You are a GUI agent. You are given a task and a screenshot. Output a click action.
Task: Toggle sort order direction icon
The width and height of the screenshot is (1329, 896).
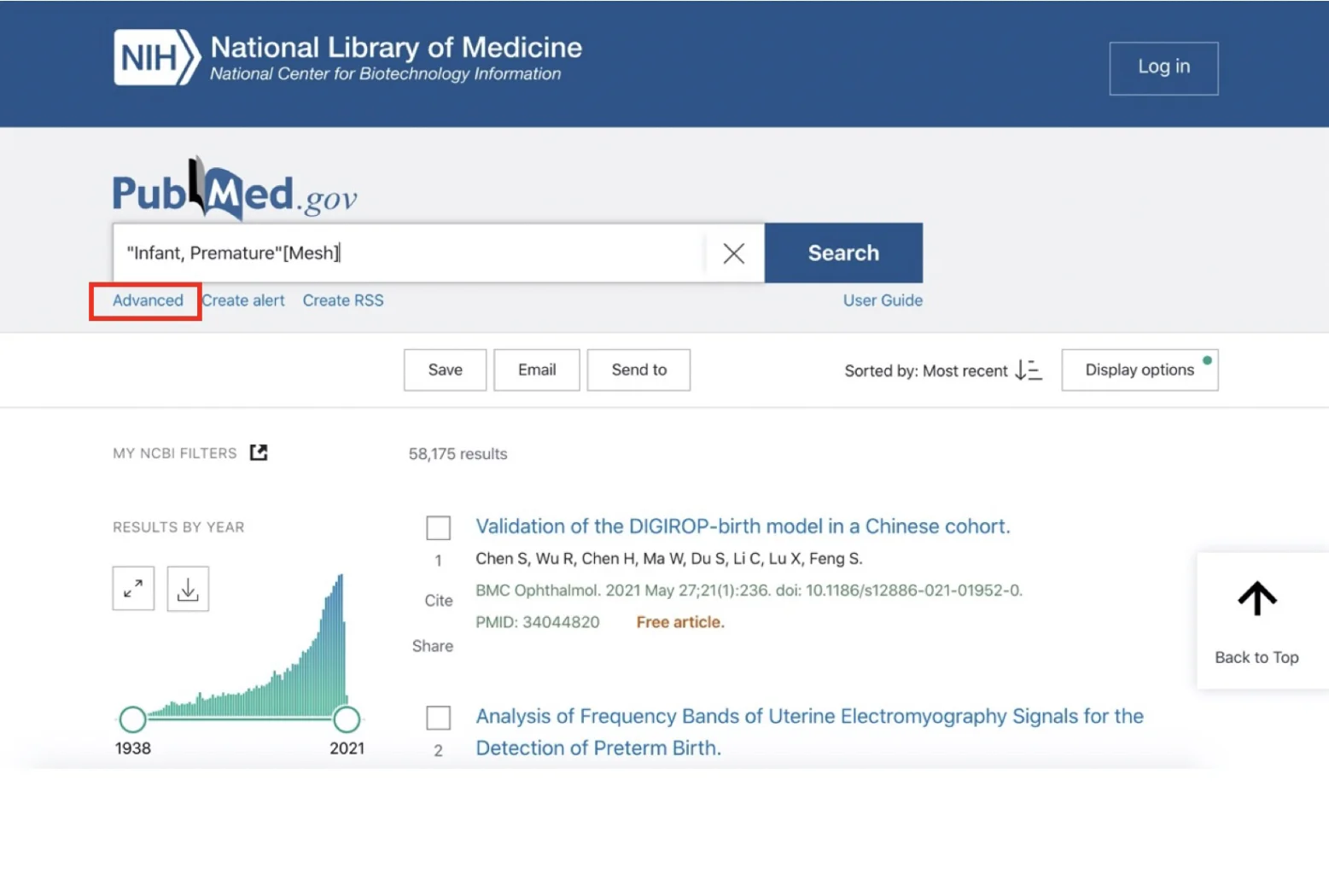(x=1029, y=370)
